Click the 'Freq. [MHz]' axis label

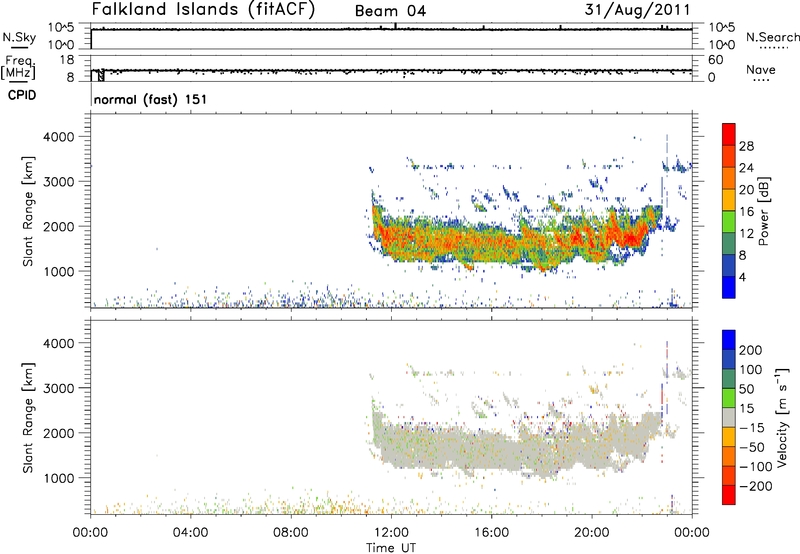coord(19,67)
